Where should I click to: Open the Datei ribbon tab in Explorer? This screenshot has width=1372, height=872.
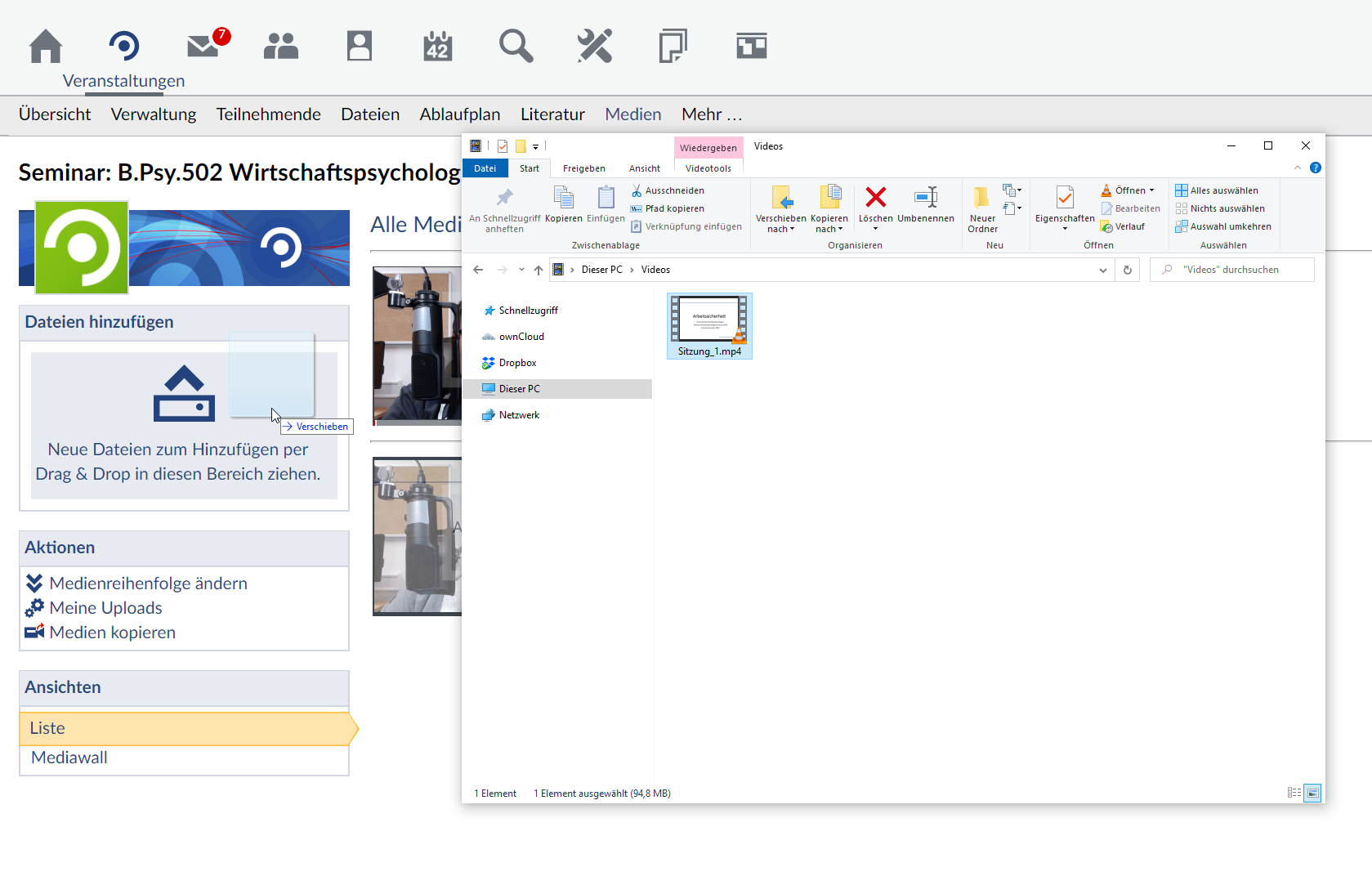click(485, 168)
